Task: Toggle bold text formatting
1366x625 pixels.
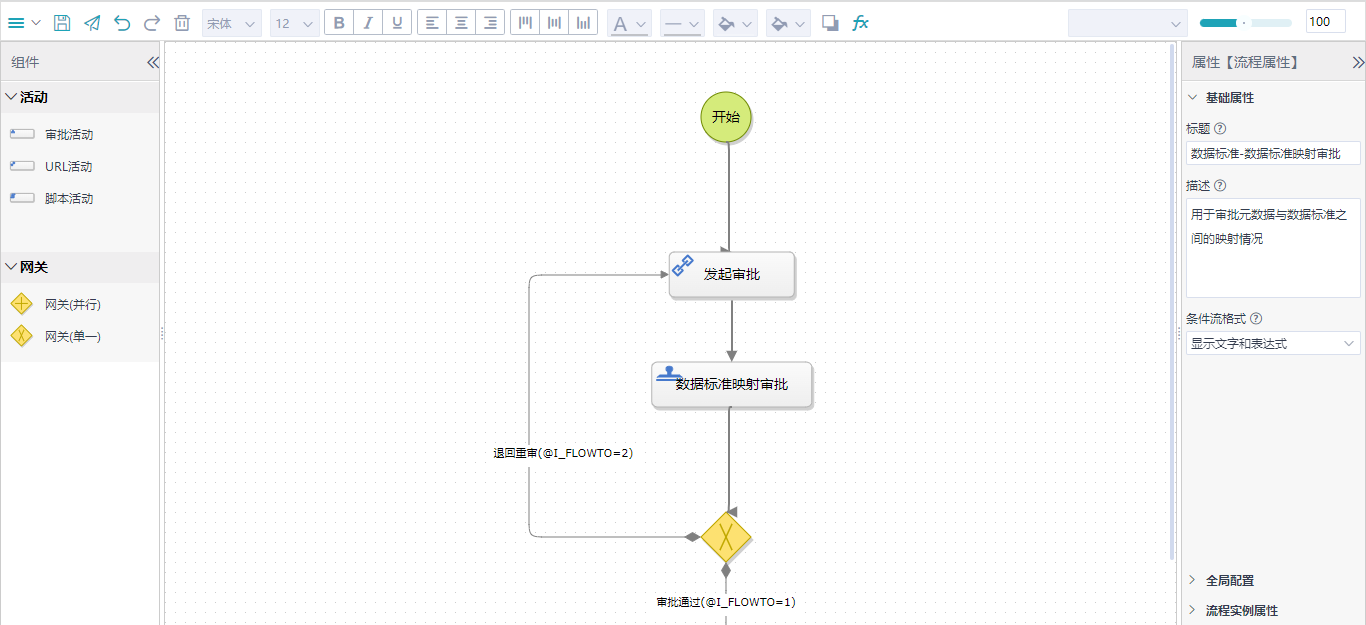Action: (x=339, y=23)
